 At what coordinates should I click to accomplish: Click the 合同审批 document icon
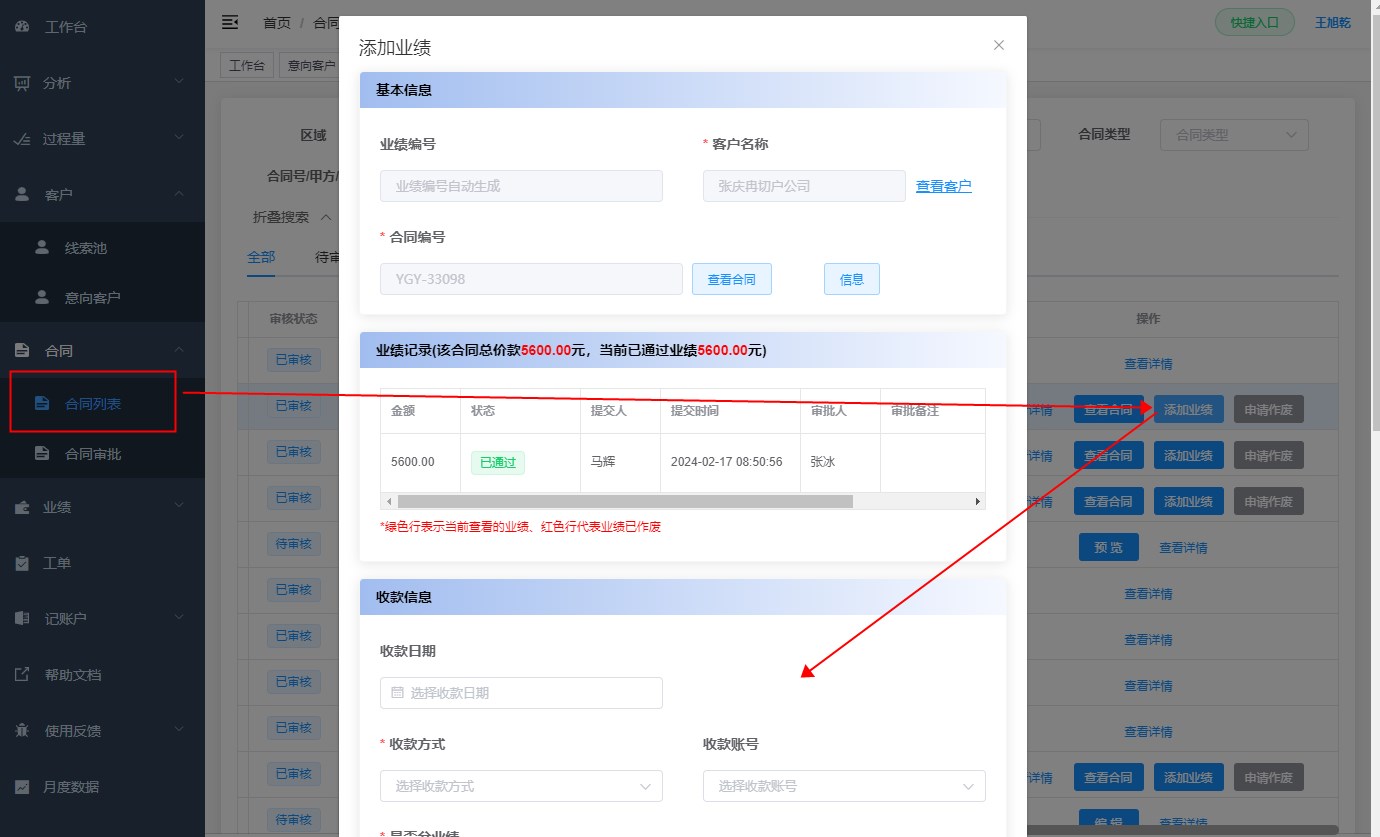[42, 453]
